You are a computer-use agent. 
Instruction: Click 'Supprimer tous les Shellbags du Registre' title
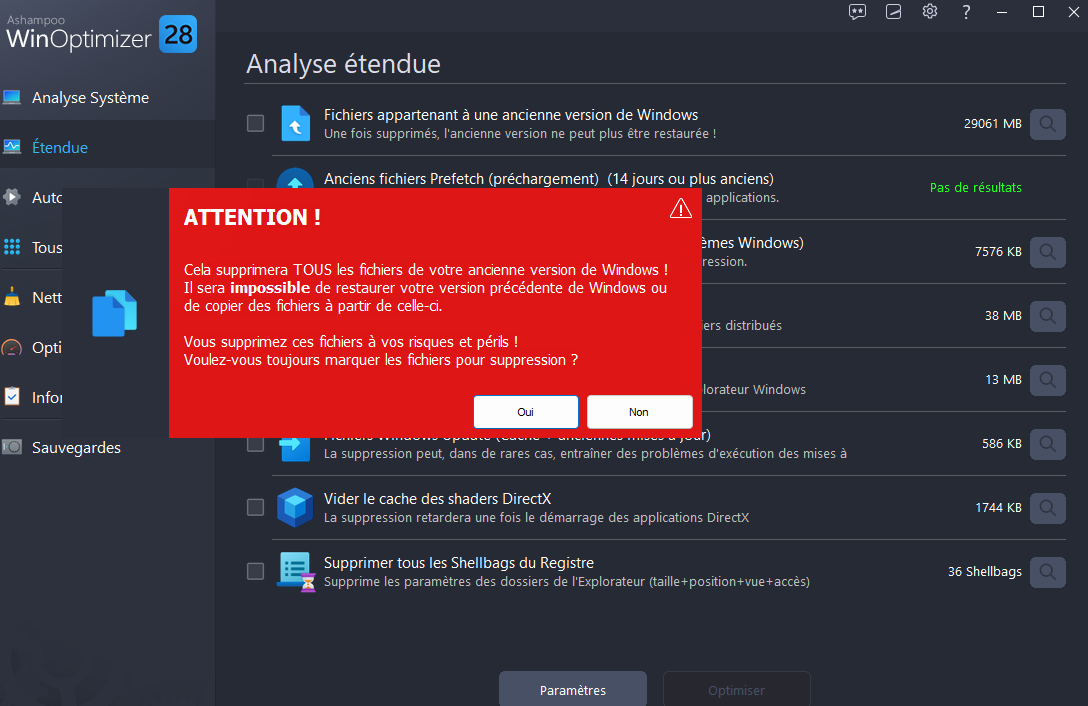pyautogui.click(x=459, y=562)
